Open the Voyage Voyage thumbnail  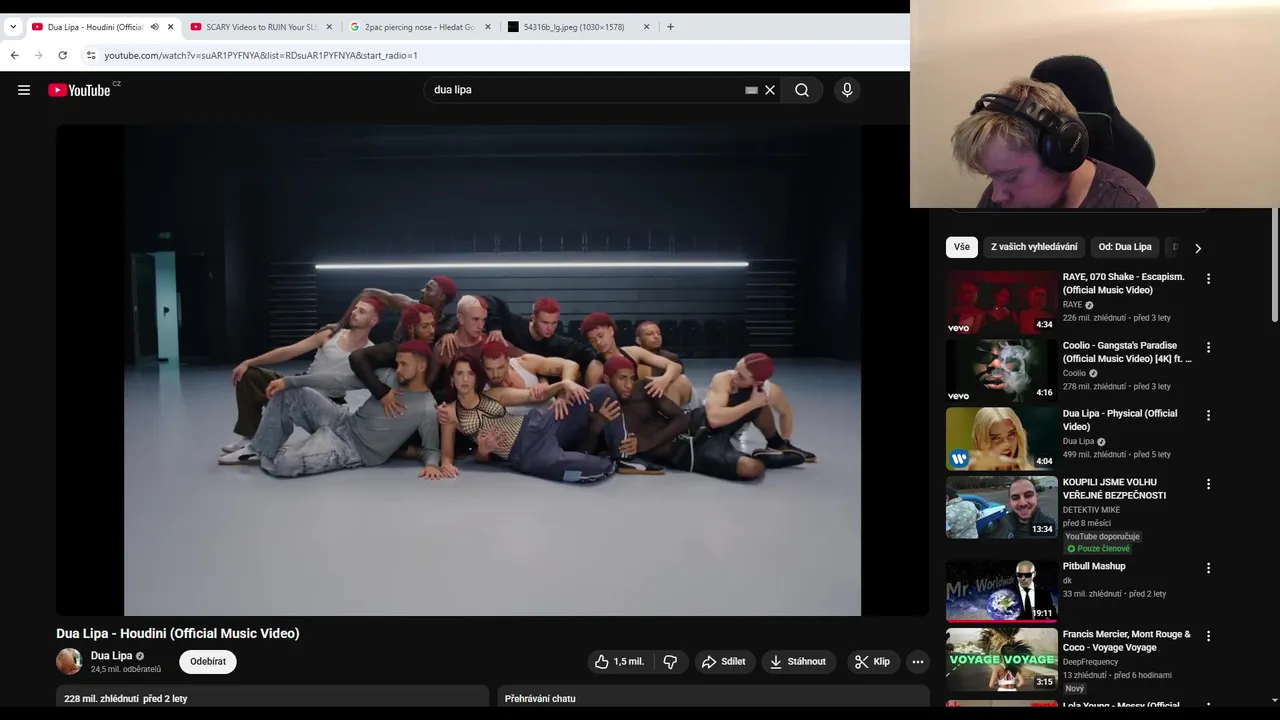click(1002, 659)
